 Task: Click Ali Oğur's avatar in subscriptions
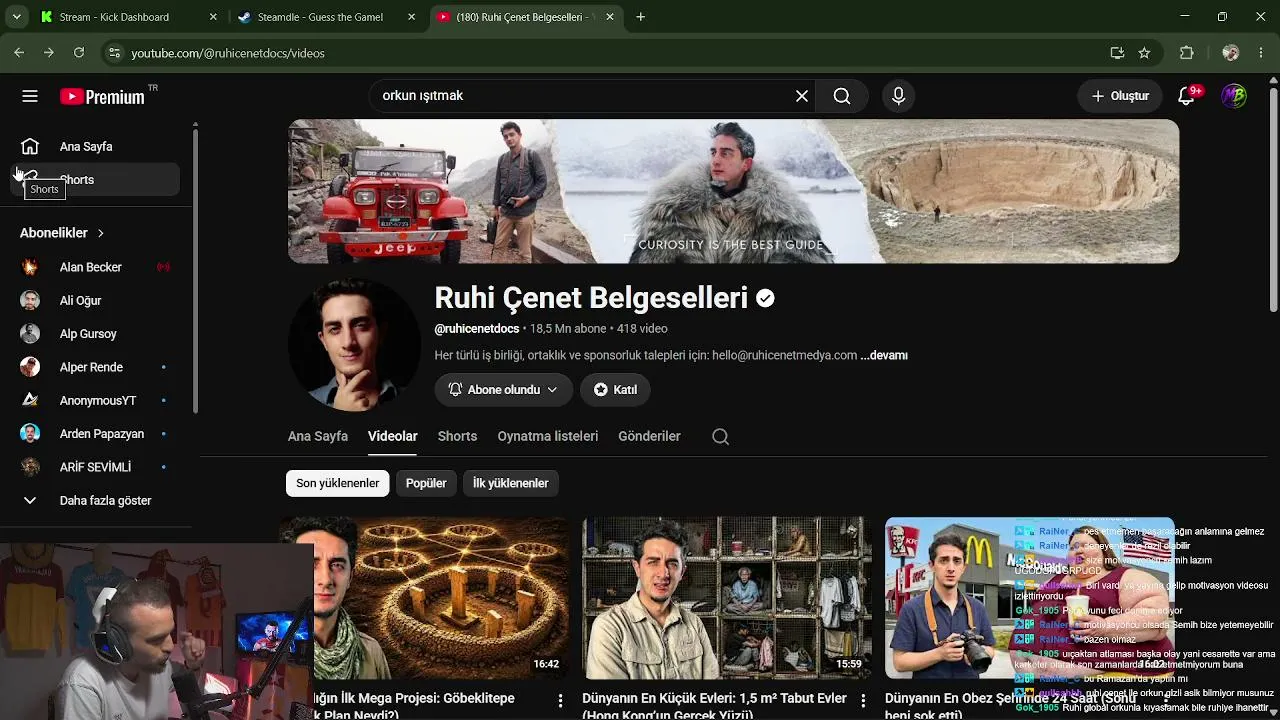tap(30, 300)
